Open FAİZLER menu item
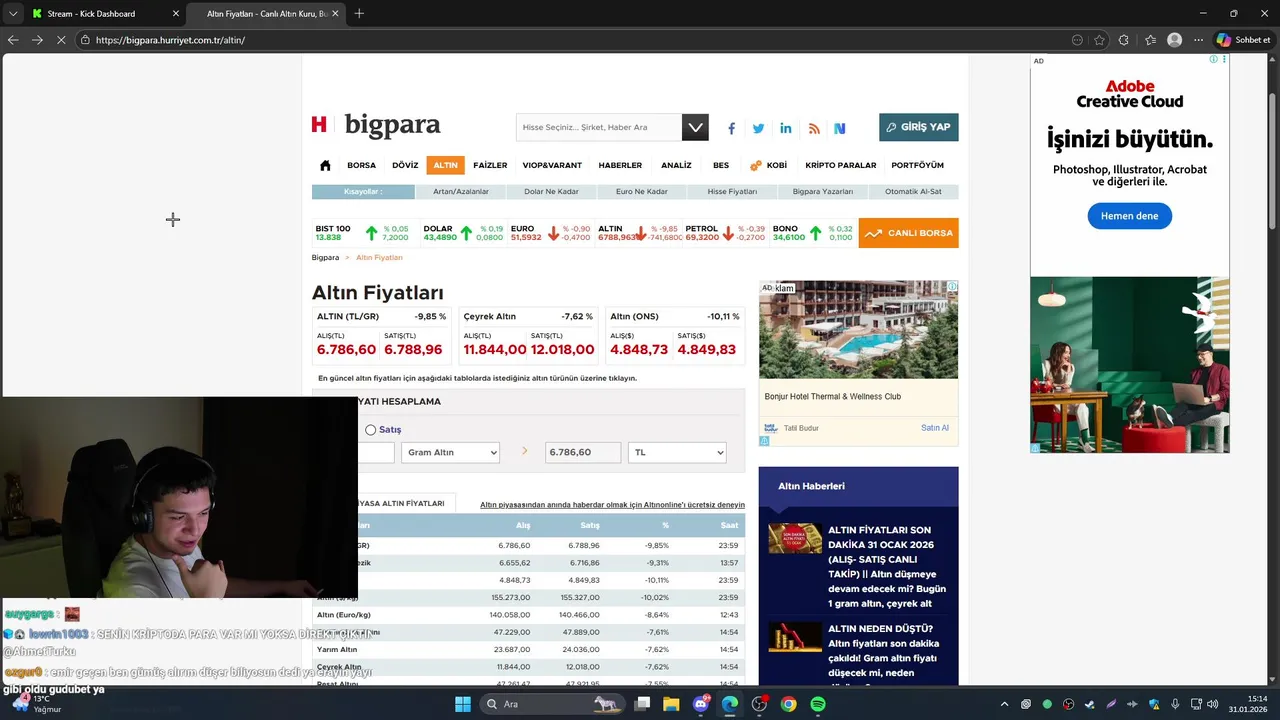The height and width of the screenshot is (720, 1280). [x=490, y=165]
